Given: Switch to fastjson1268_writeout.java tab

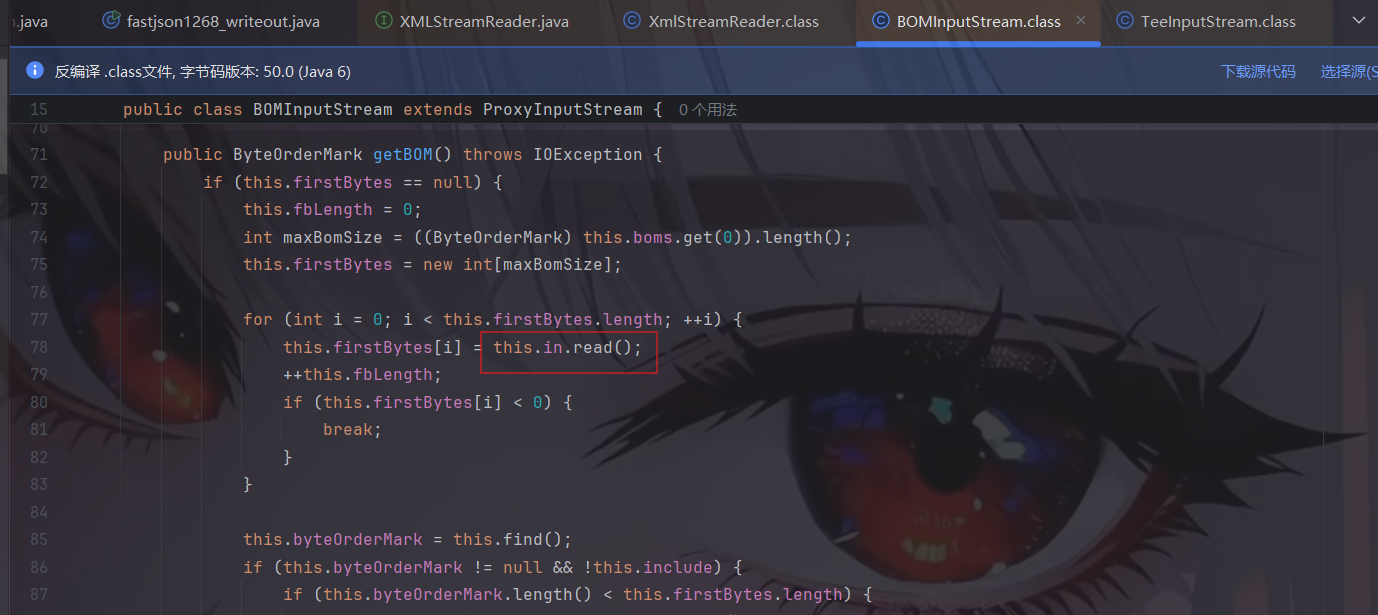Looking at the screenshot, I should tap(223, 21).
